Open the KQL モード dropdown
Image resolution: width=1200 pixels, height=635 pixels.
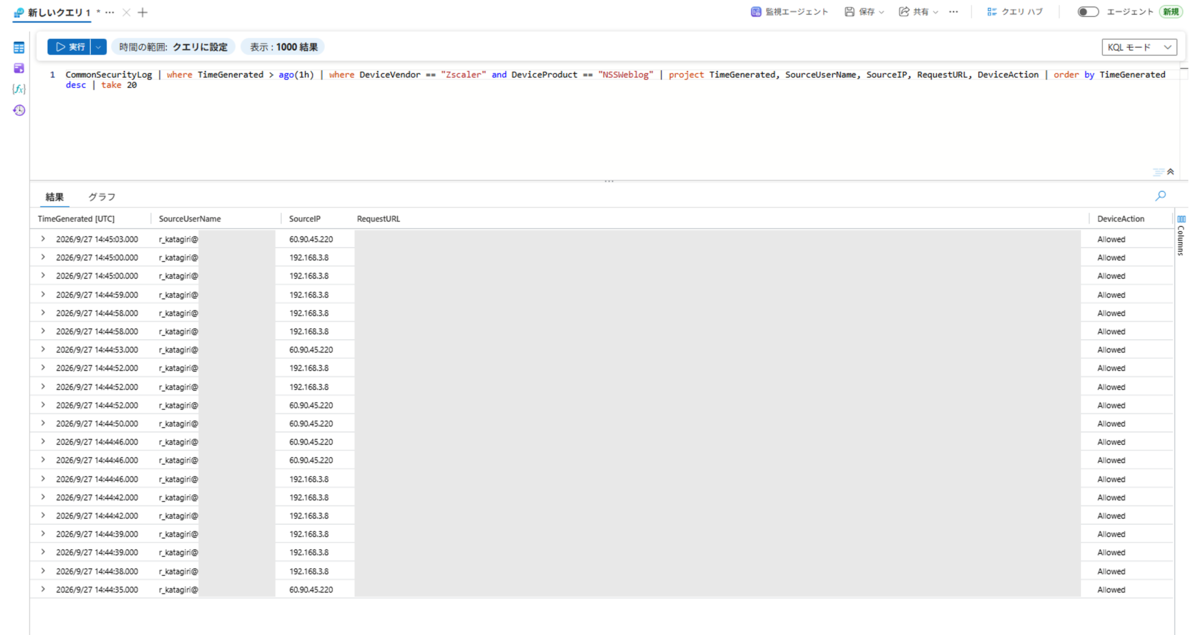pos(1140,47)
